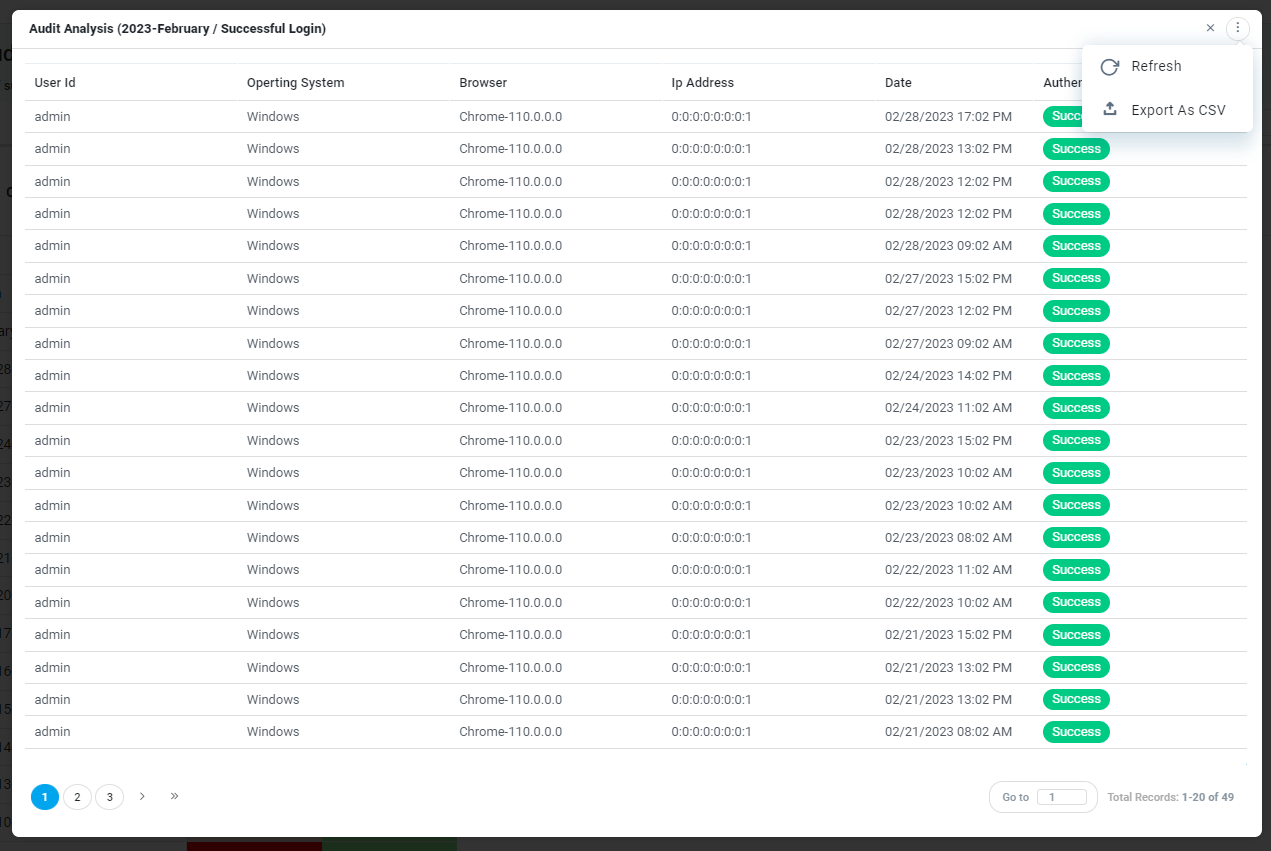The height and width of the screenshot is (851, 1271).
Task: Select the Refresh menu option
Action: pos(1156,67)
